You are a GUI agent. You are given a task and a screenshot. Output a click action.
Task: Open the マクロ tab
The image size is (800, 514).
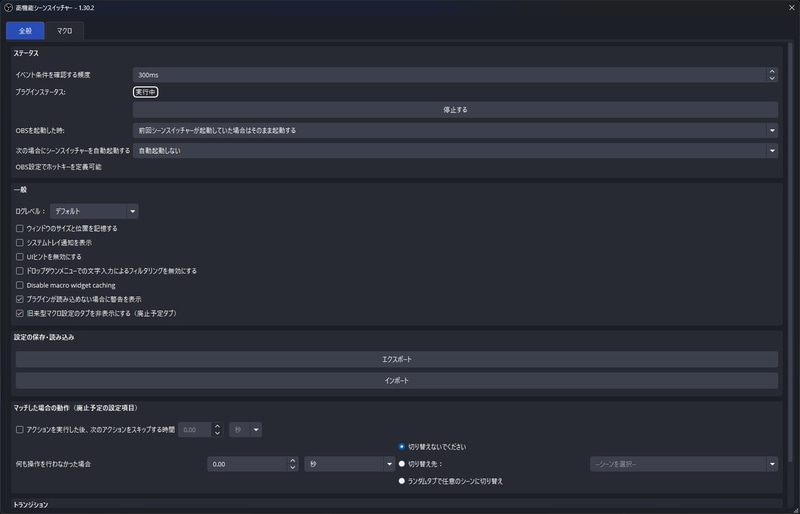click(64, 31)
